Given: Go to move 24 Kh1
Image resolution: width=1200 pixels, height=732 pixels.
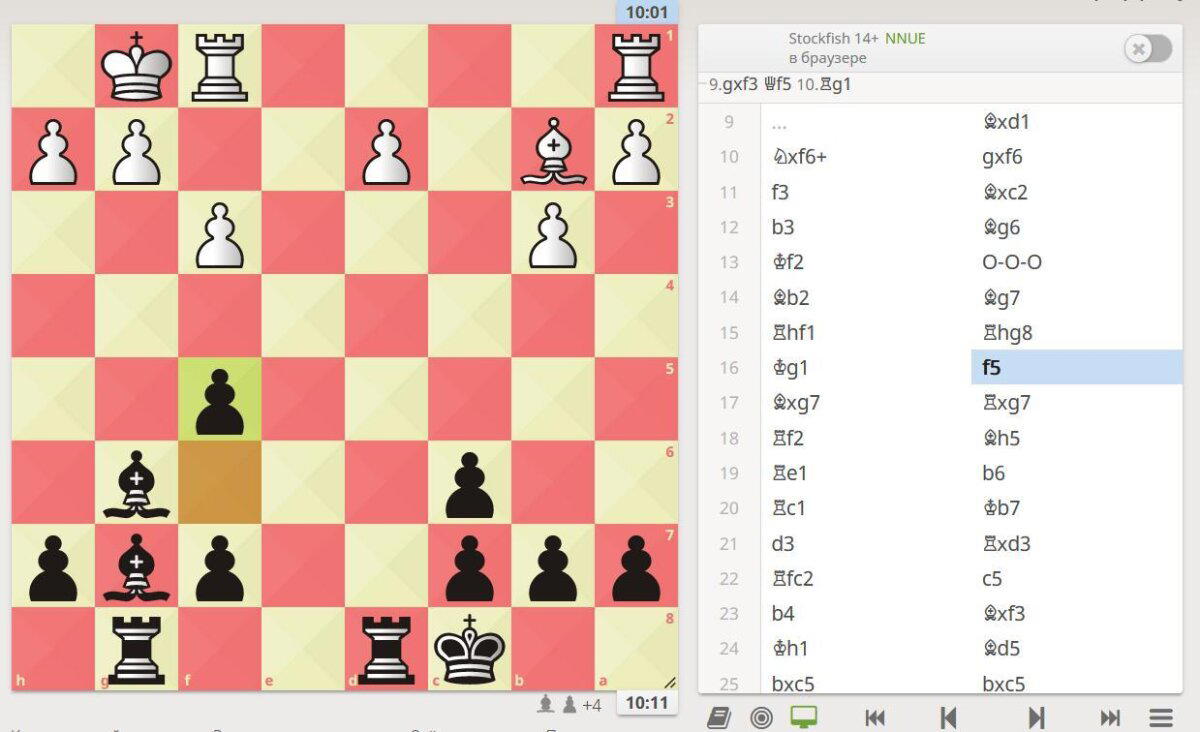Looking at the screenshot, I should click(865, 648).
